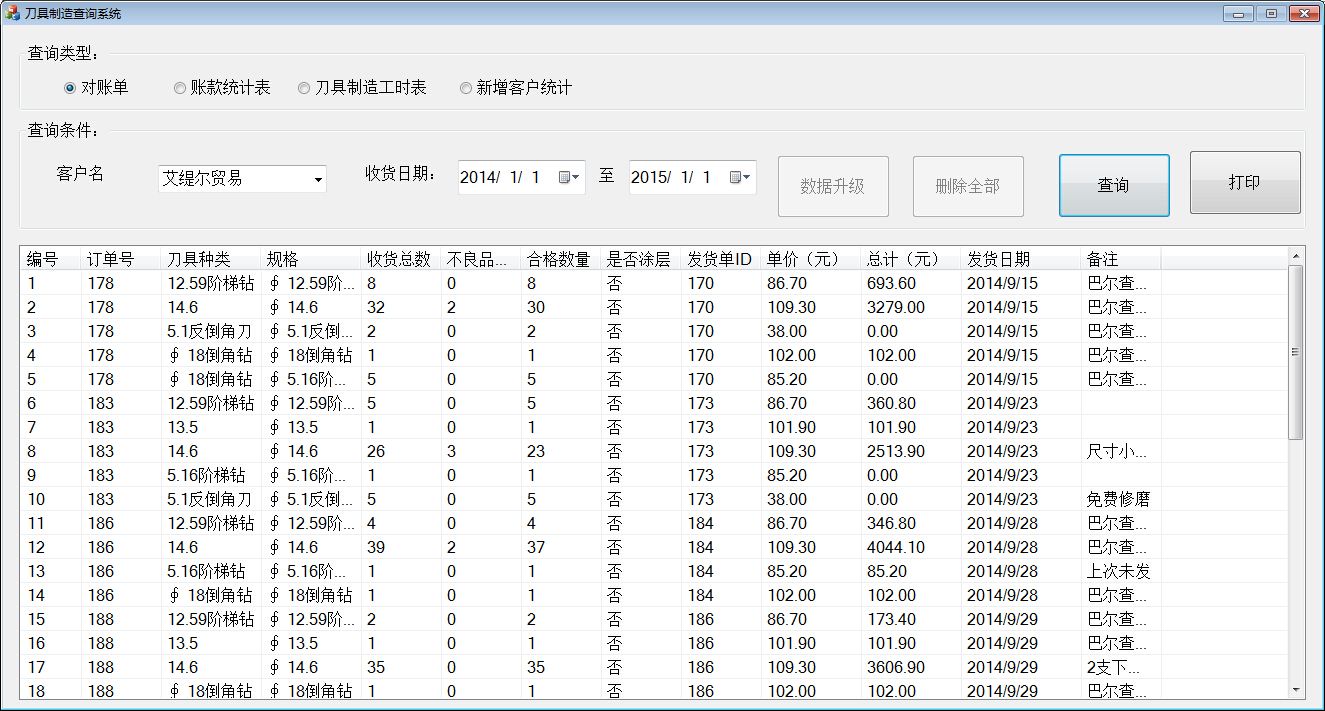Click the 打印 button

(x=1244, y=183)
